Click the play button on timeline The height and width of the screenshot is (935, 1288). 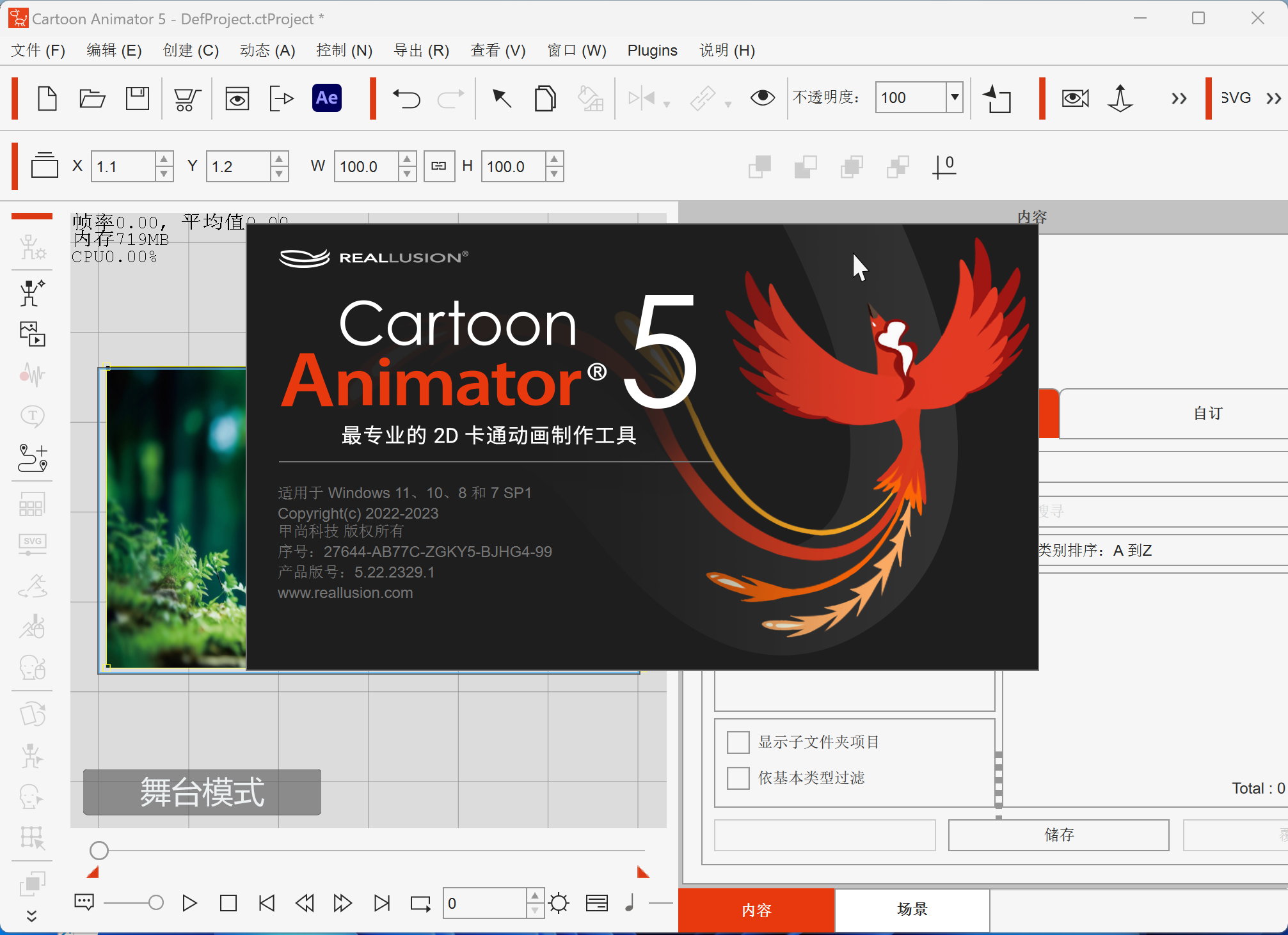(189, 902)
